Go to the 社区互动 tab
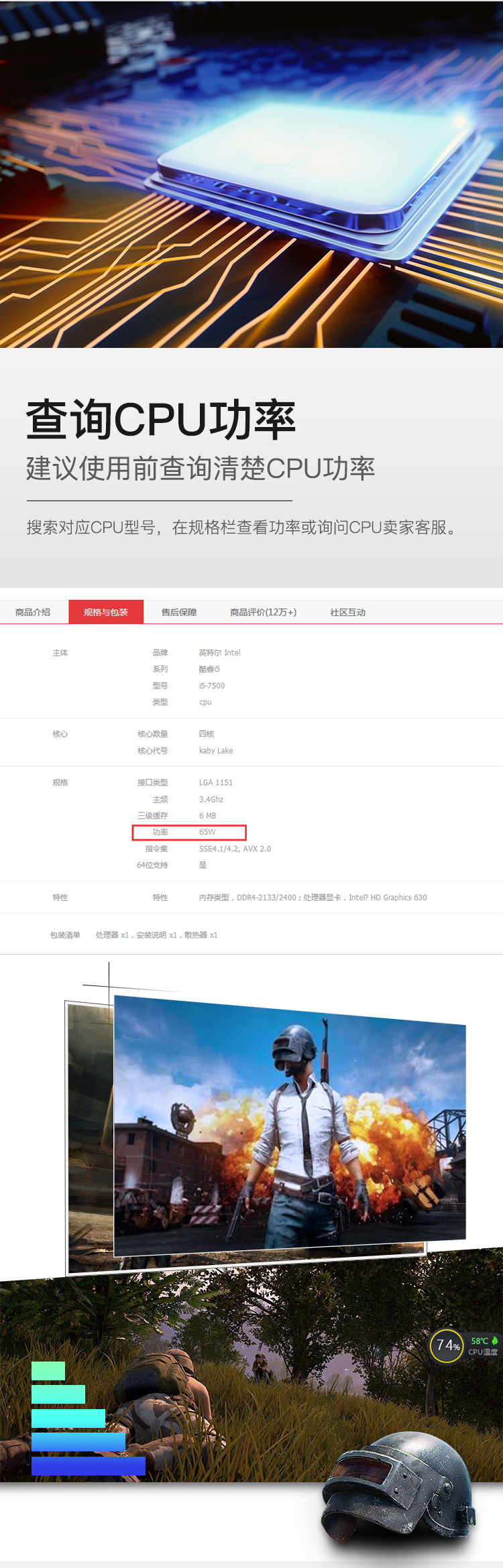503x1568 pixels. [347, 612]
